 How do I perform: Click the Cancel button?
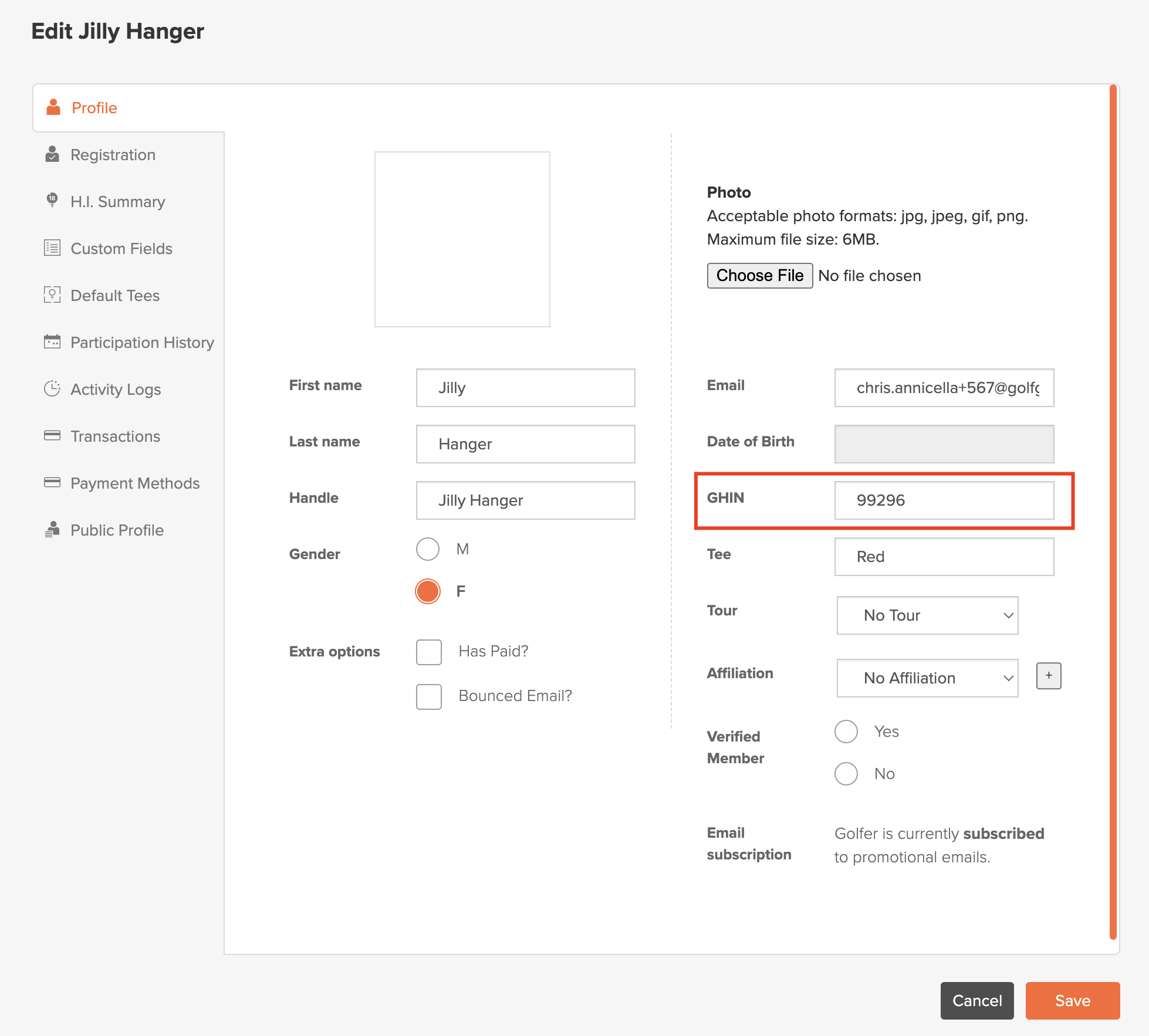click(977, 1001)
